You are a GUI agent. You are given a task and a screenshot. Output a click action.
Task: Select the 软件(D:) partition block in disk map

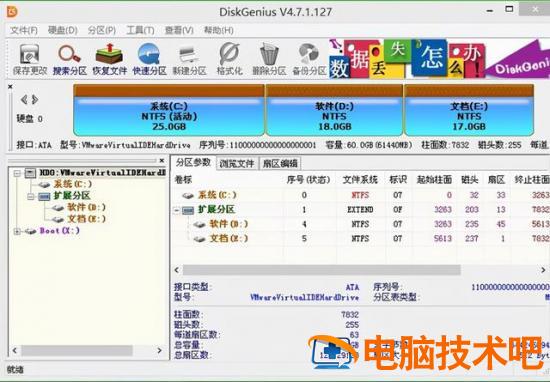[x=334, y=110]
